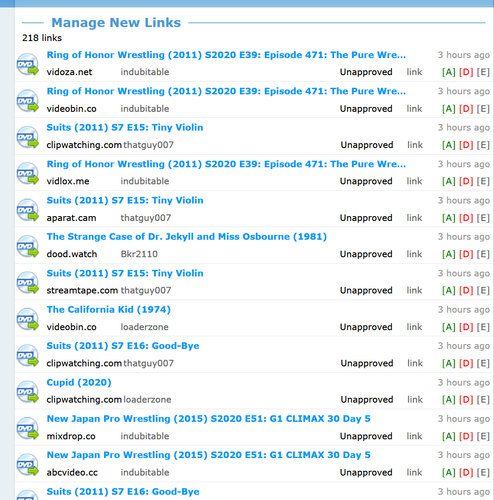
Task: Open 'link' in the streamtape.com row
Action: pyautogui.click(x=414, y=291)
